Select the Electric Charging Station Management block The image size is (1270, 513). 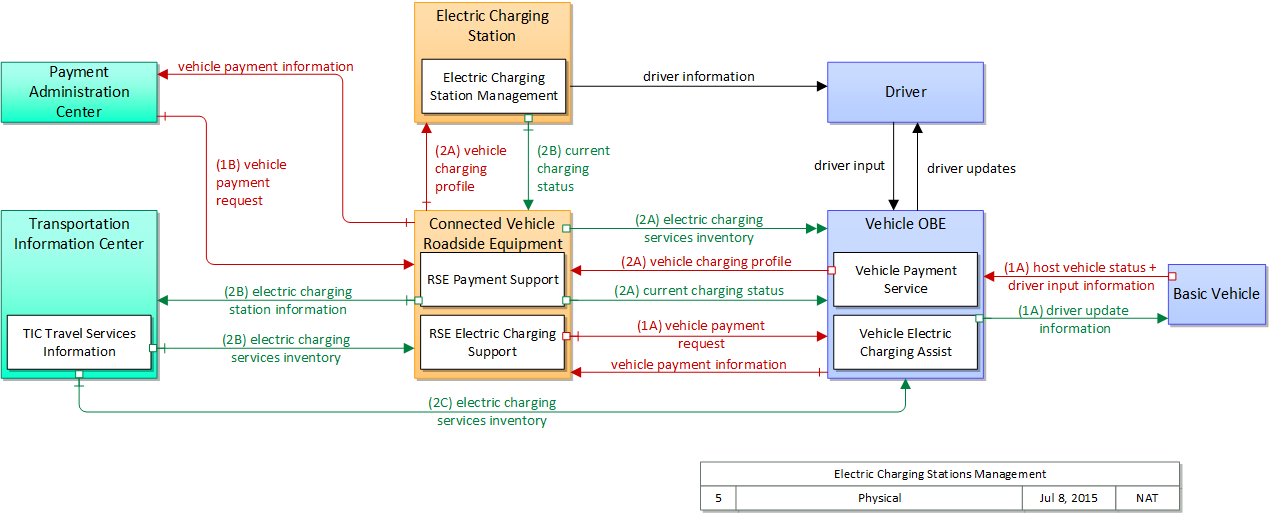click(493, 87)
